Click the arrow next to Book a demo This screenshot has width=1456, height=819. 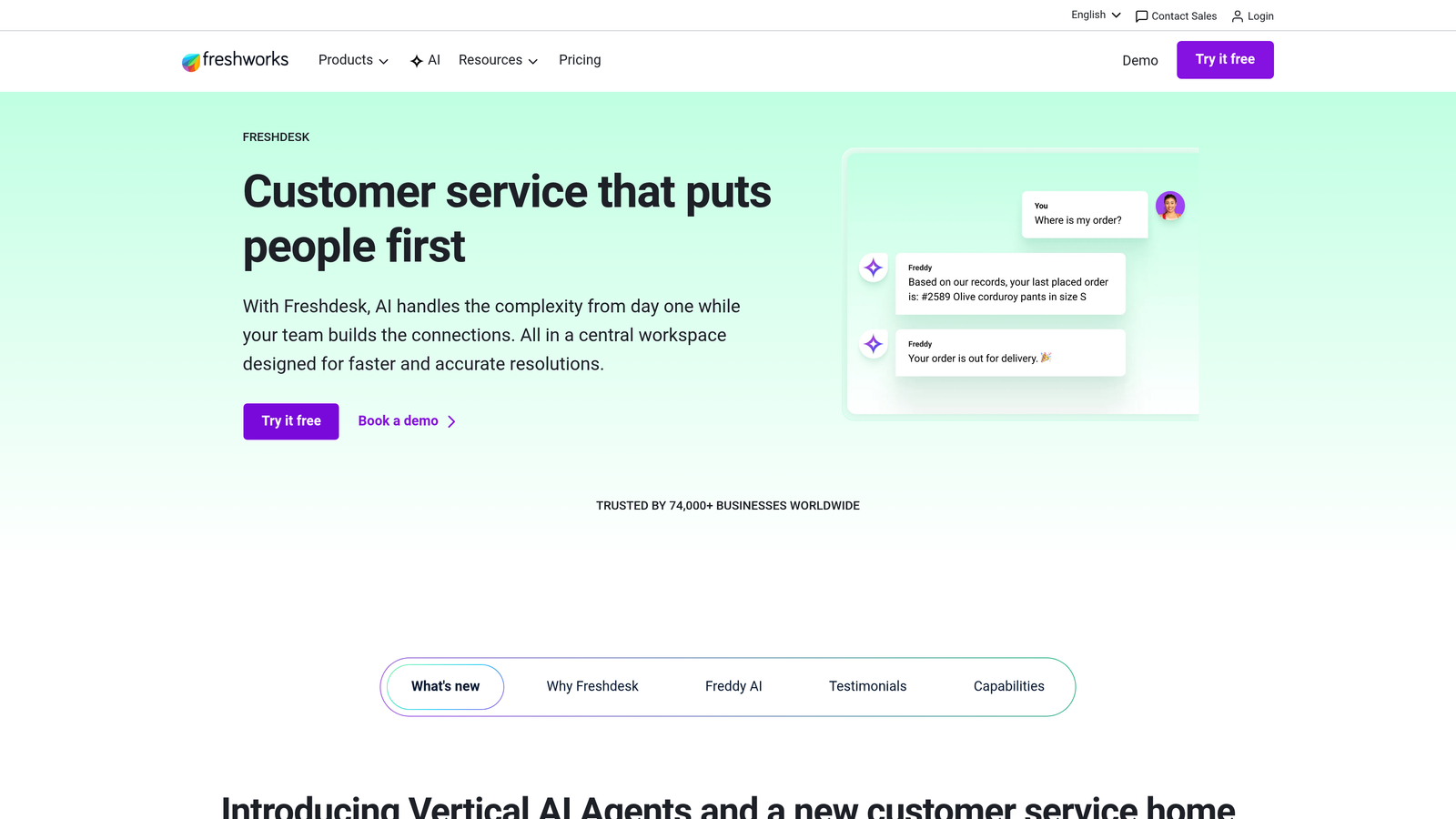point(451,421)
